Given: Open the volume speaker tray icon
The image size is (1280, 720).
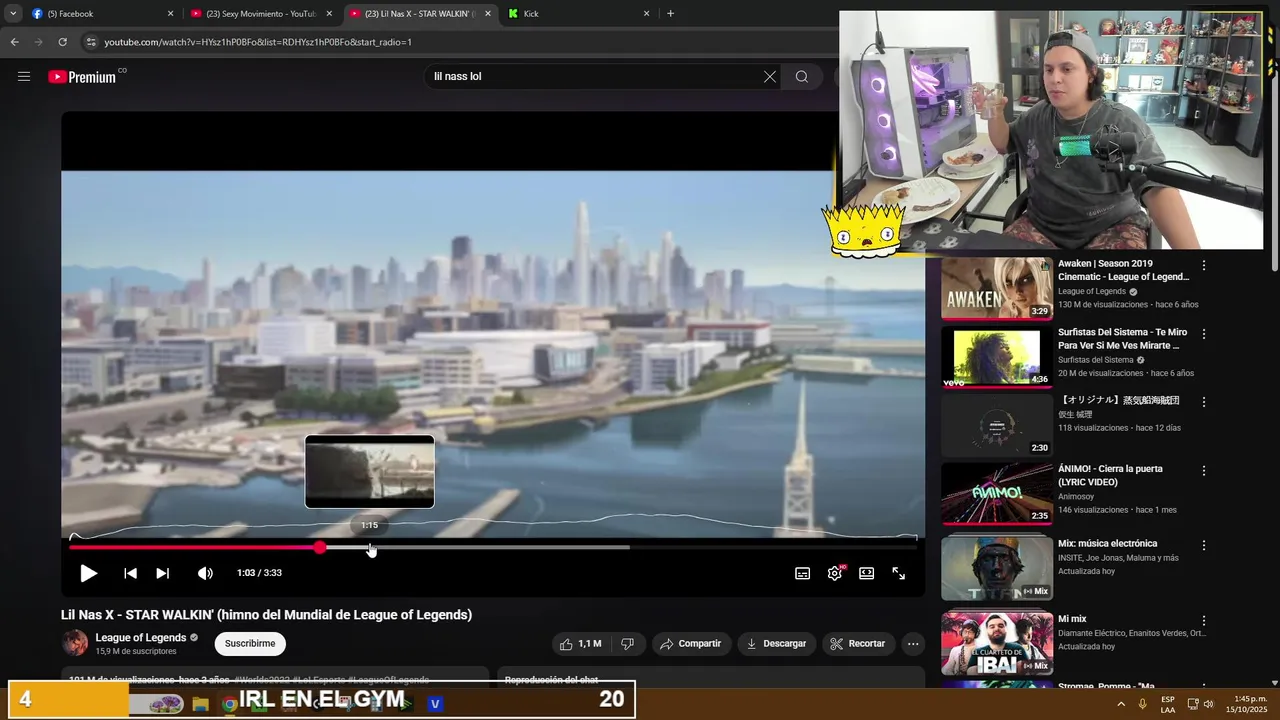Looking at the screenshot, I should click(x=1209, y=704).
